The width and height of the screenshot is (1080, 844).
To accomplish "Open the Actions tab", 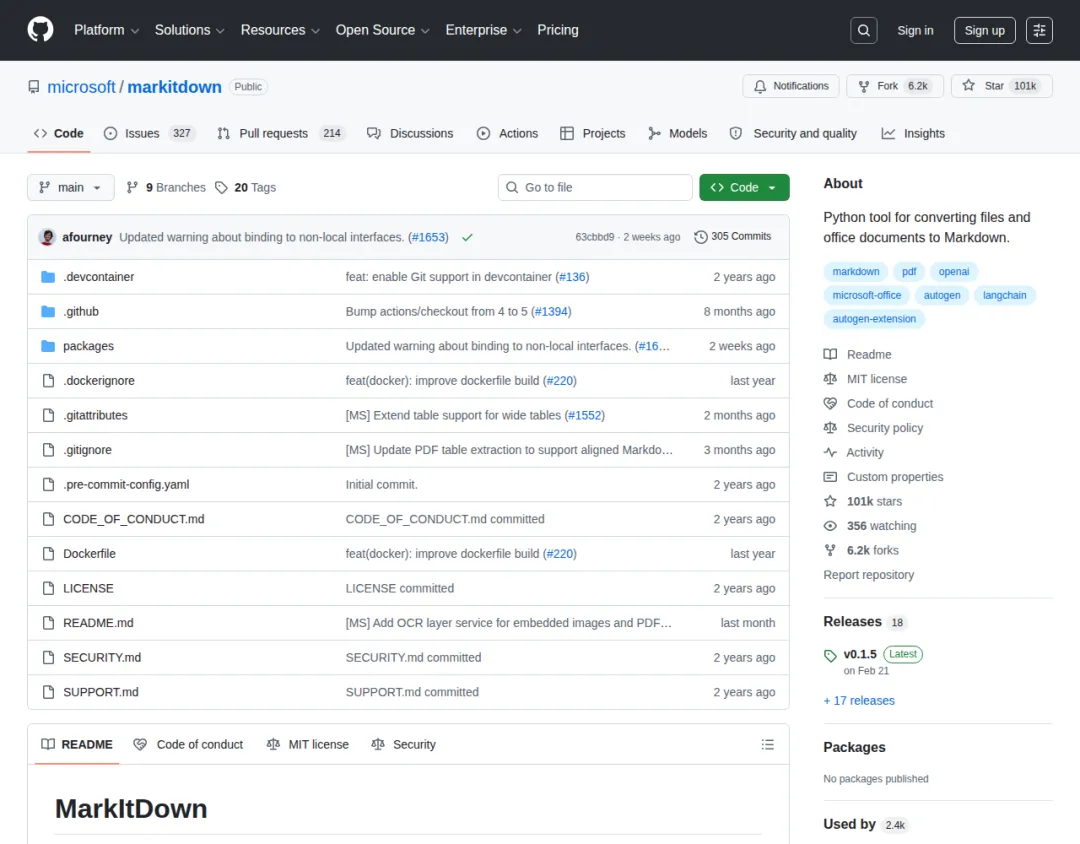I will point(507,134).
